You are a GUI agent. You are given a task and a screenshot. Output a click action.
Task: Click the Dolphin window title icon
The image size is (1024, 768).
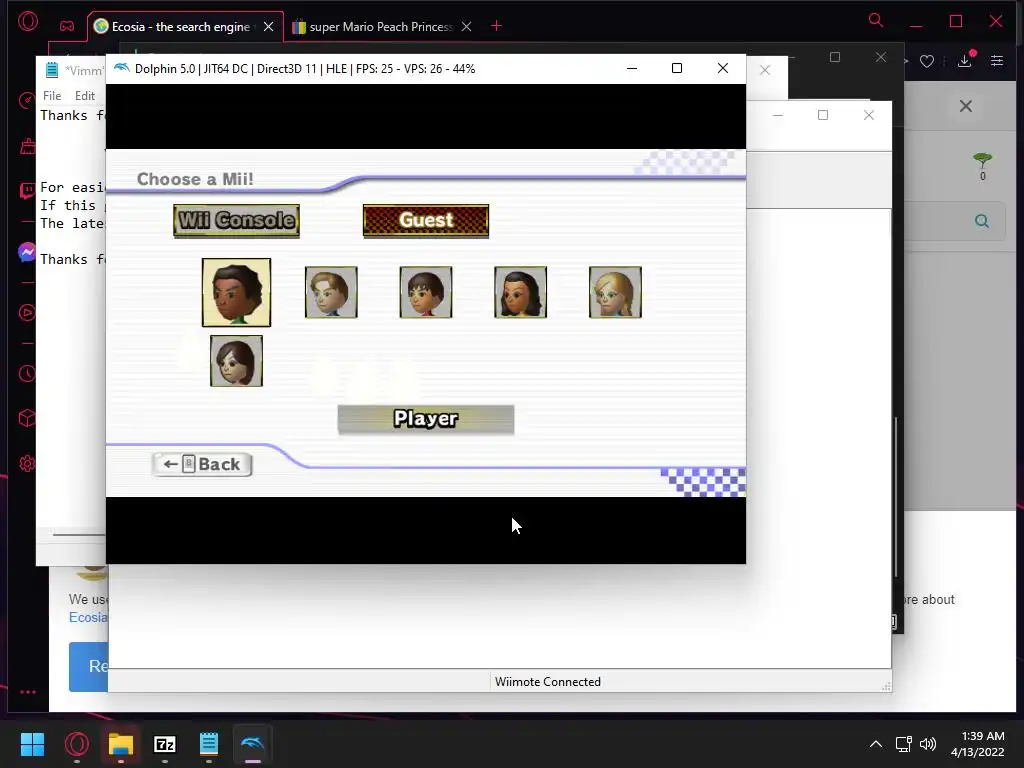point(121,68)
